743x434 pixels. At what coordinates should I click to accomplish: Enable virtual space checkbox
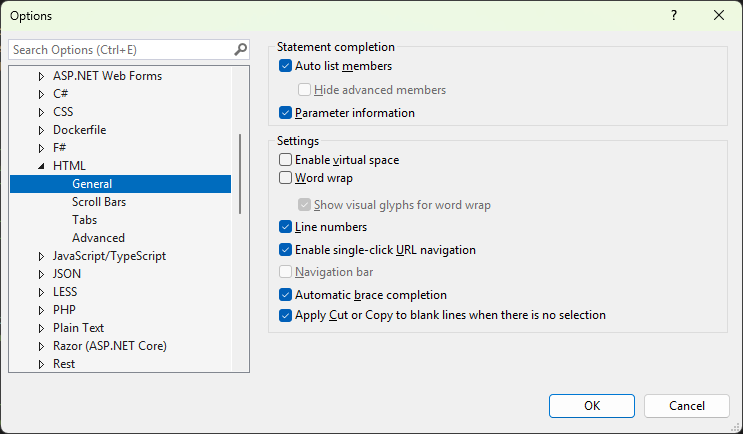pos(286,160)
